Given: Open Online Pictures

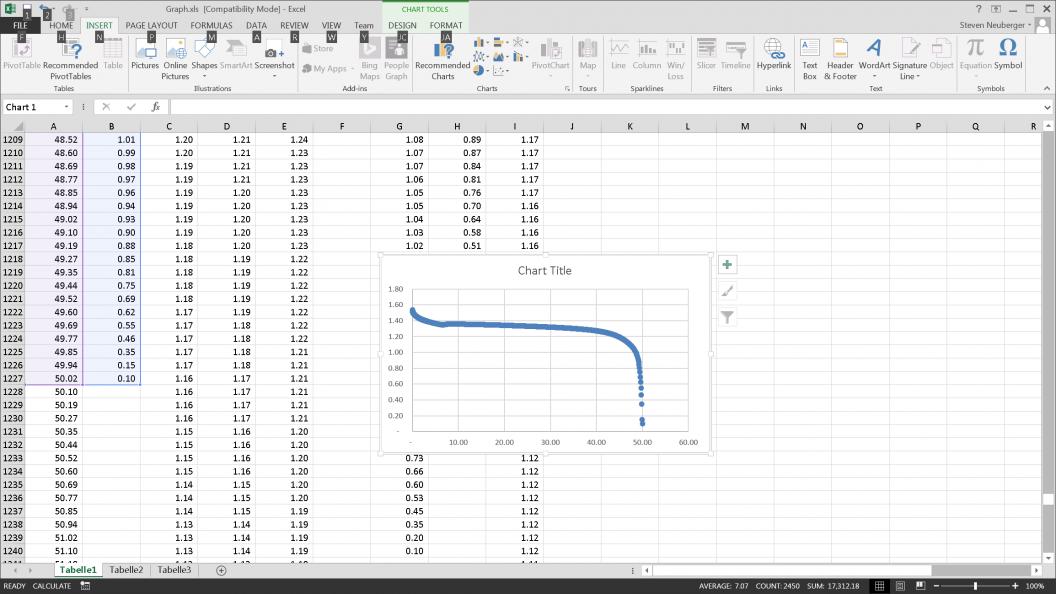Looking at the screenshot, I should (175, 59).
